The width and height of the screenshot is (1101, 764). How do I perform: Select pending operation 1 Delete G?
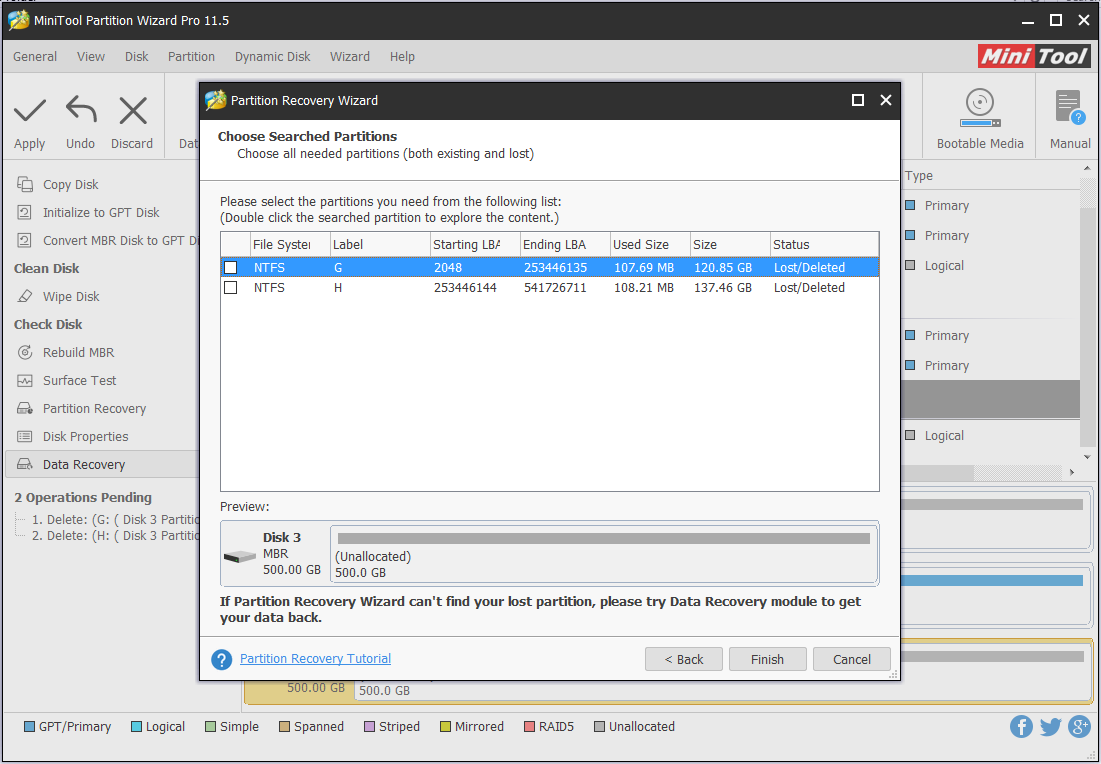115,520
